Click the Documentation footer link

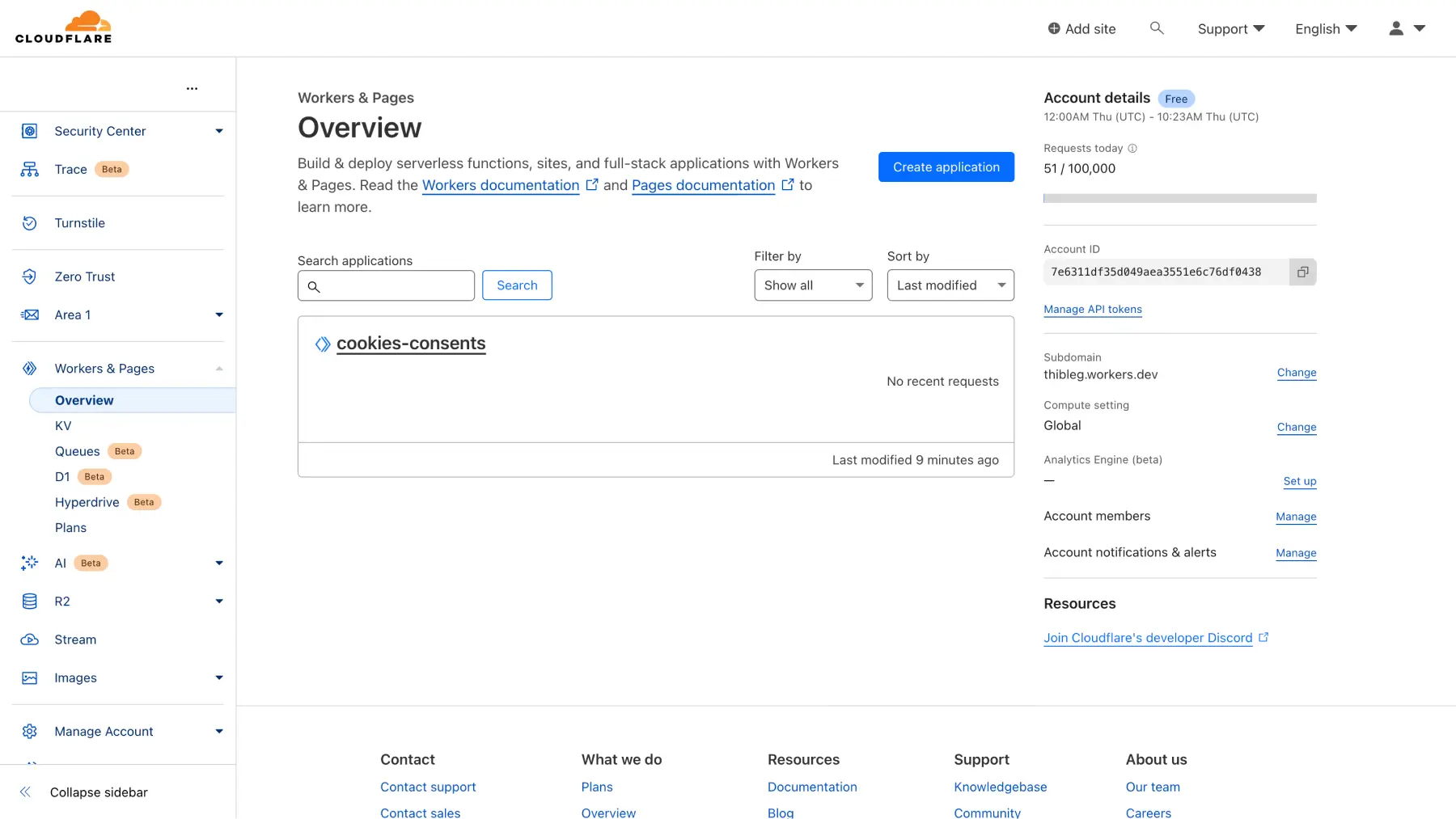(x=812, y=787)
